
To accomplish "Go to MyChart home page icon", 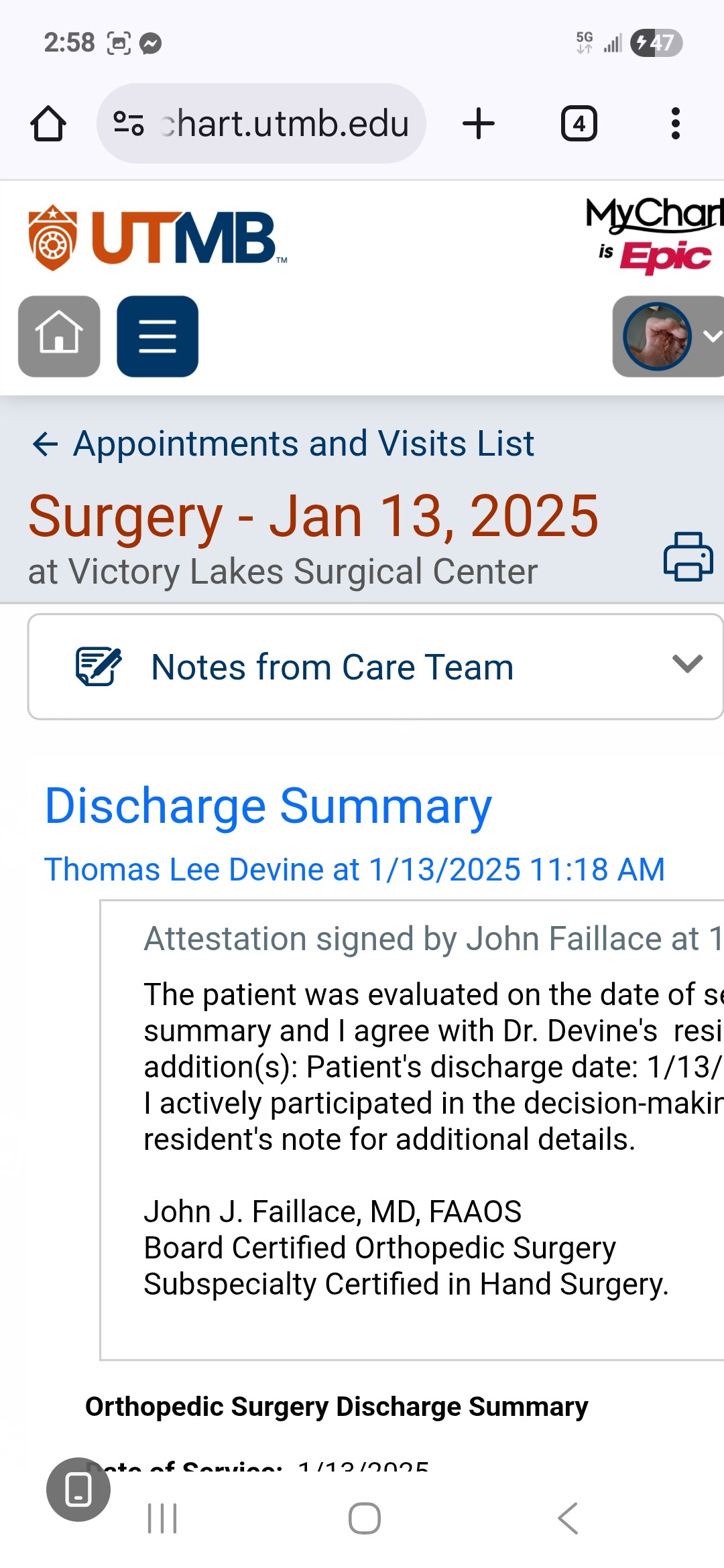I will (x=59, y=336).
